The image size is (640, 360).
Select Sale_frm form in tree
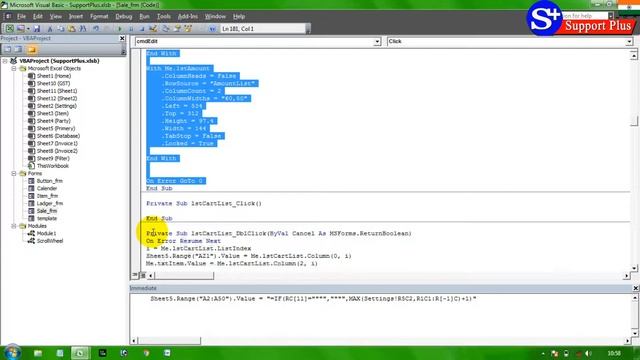47,211
